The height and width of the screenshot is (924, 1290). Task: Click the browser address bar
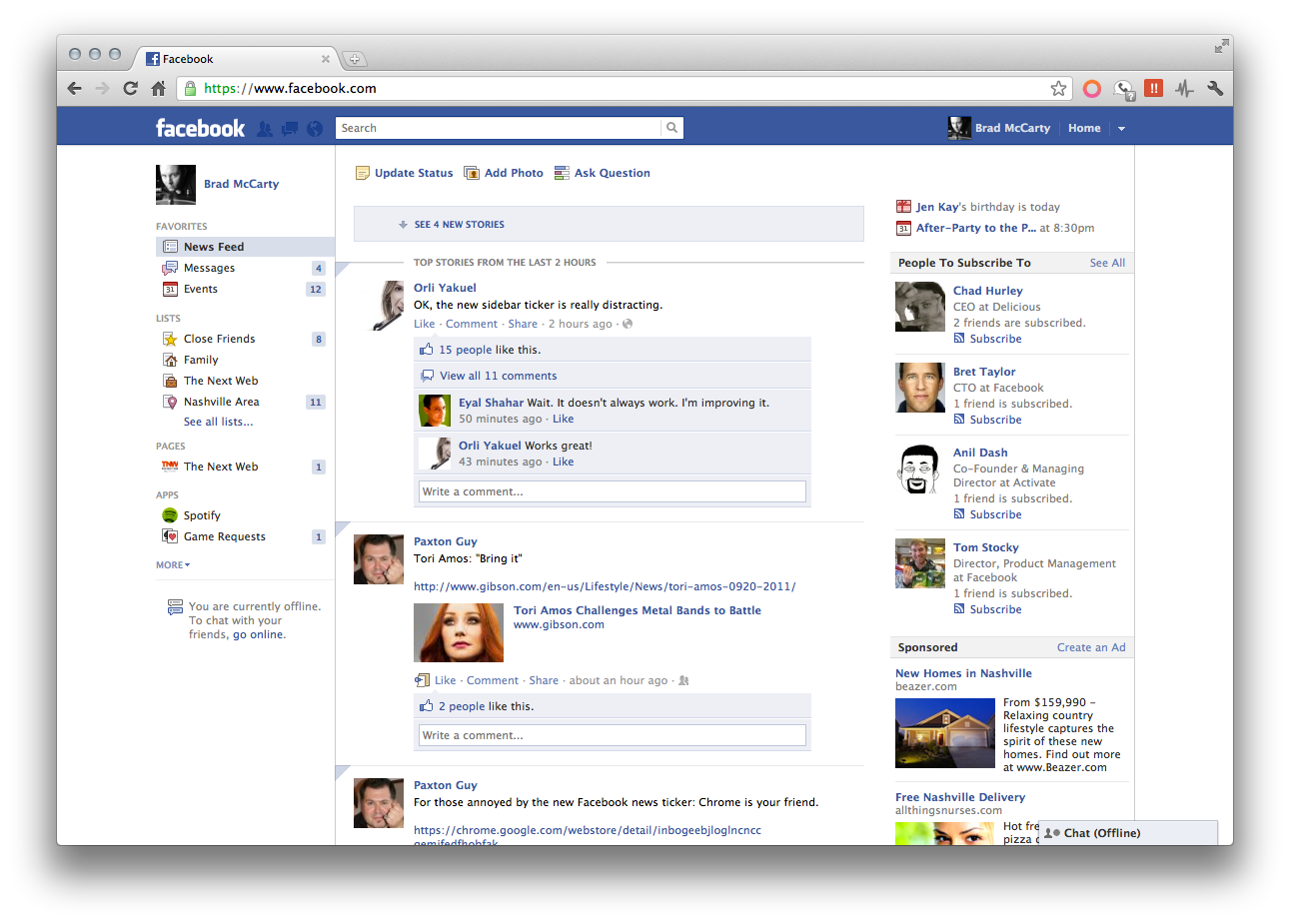tap(625, 88)
